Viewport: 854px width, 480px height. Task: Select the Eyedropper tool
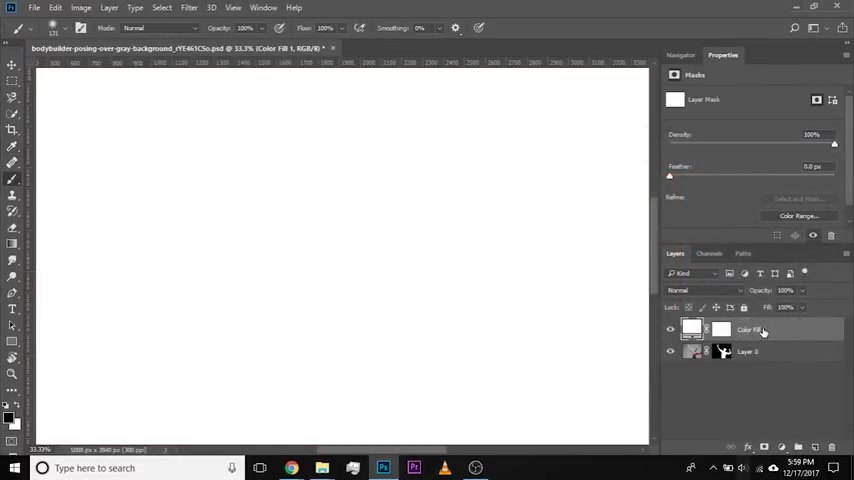click(x=11, y=146)
